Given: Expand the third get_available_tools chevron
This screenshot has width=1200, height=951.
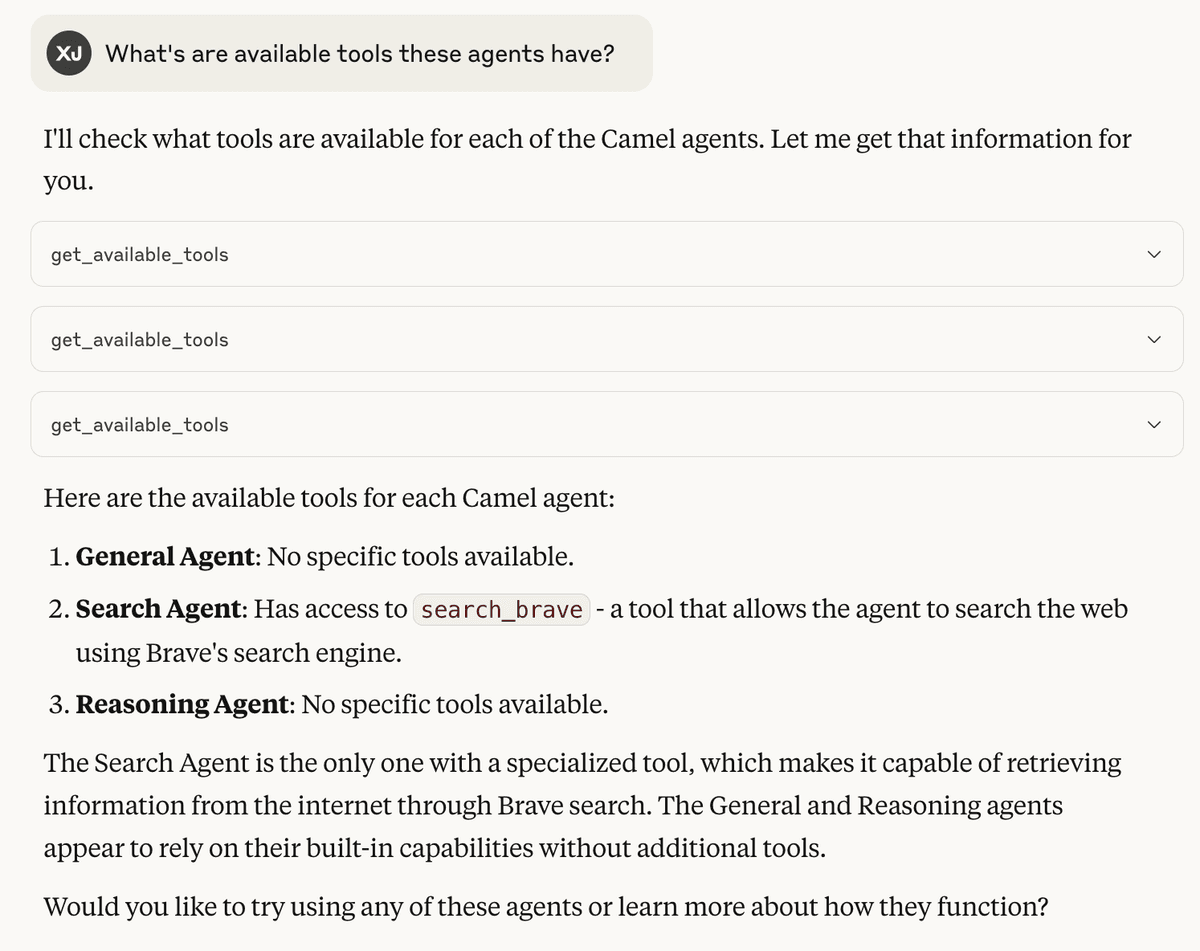Looking at the screenshot, I should (1154, 424).
